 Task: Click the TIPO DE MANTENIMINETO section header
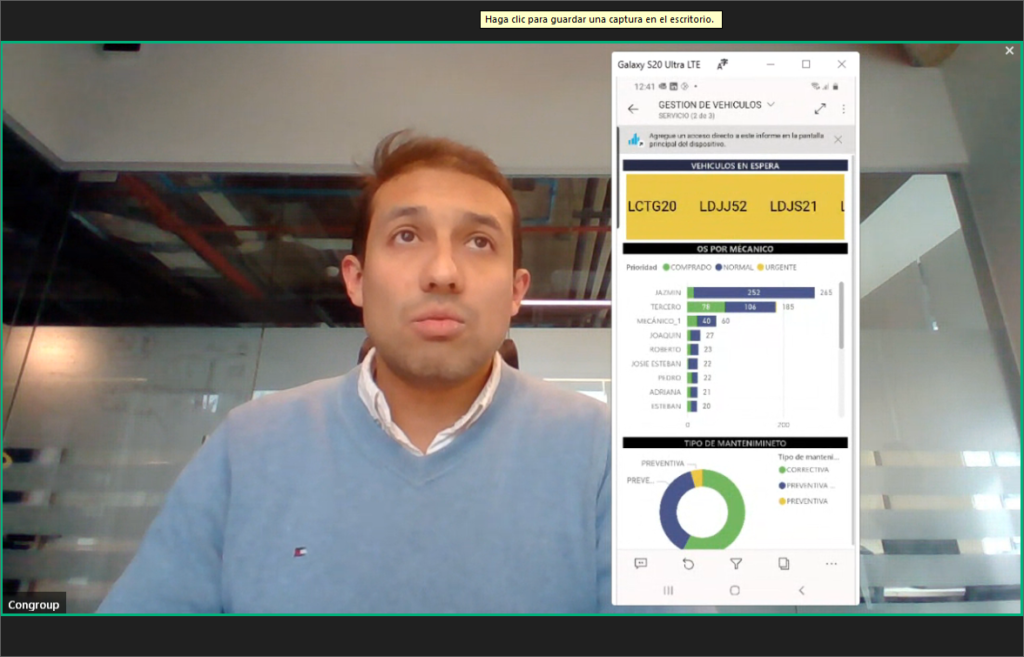[x=735, y=443]
